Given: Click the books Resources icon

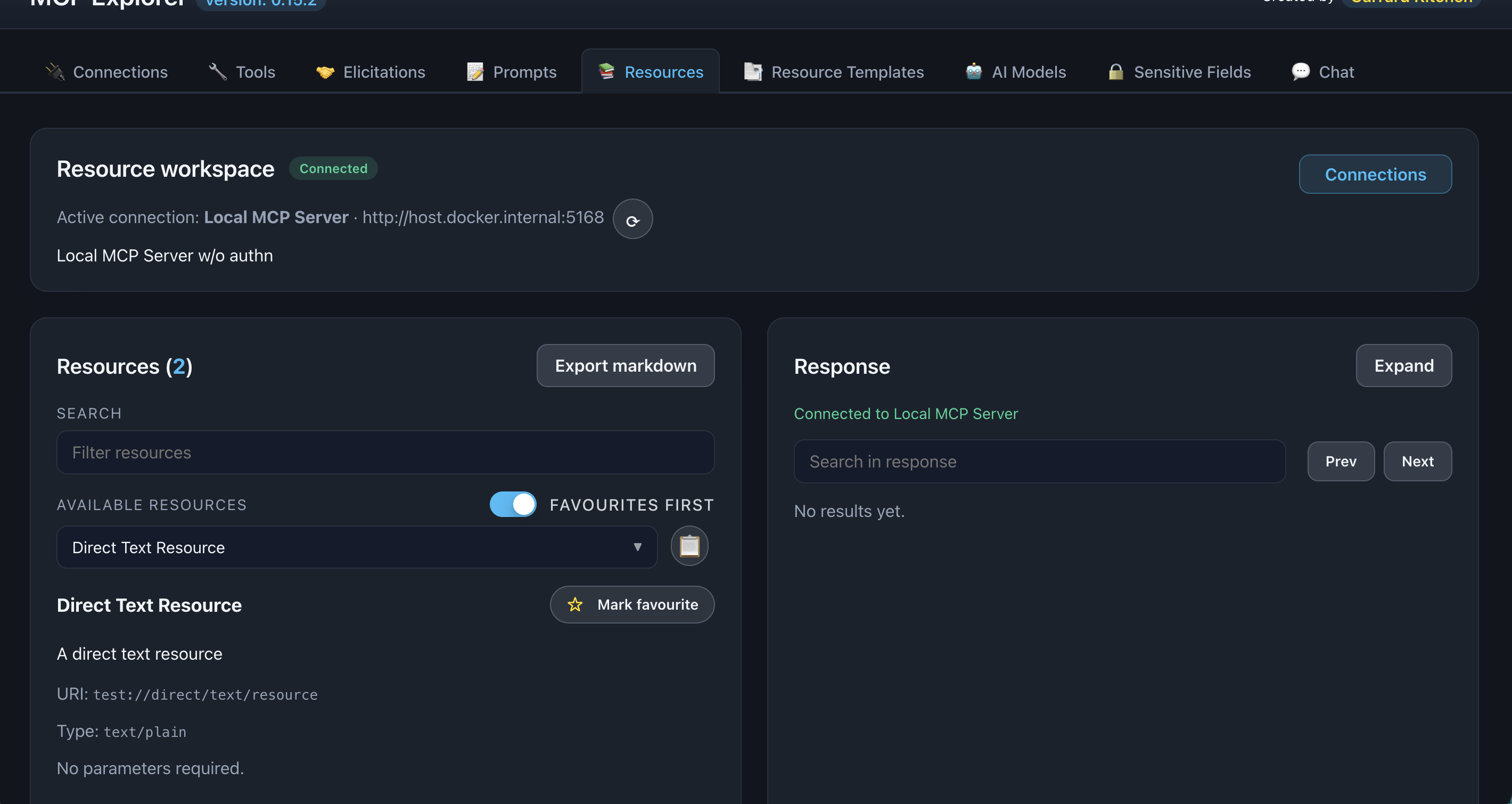Looking at the screenshot, I should (606, 71).
